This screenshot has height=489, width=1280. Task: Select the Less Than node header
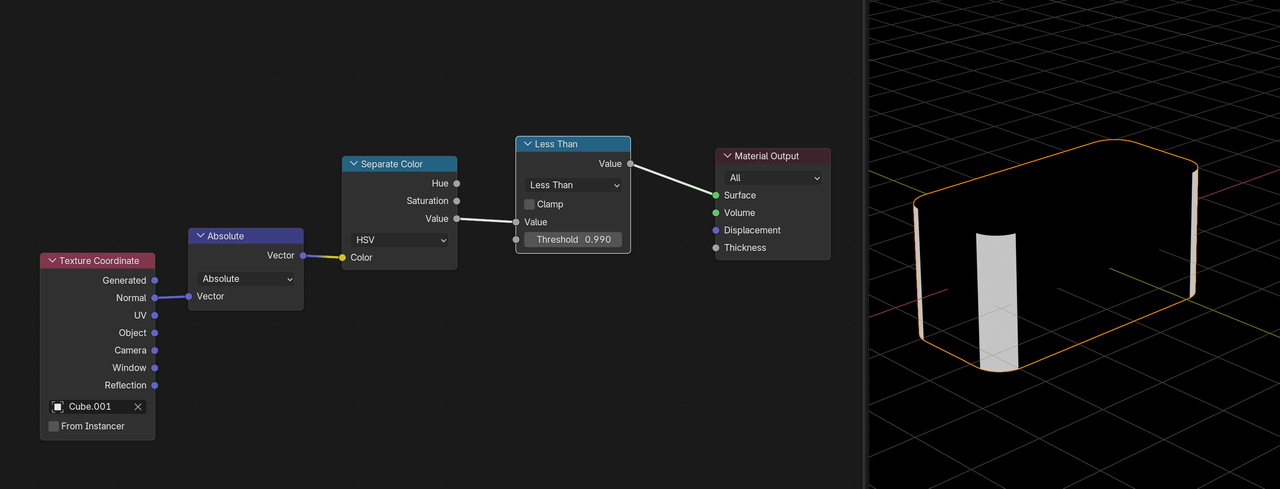coord(573,144)
